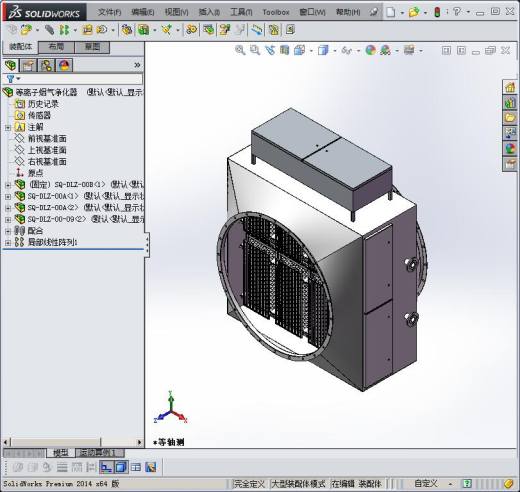Click the Appearances color ball in task pane

pyautogui.click(x=510, y=149)
